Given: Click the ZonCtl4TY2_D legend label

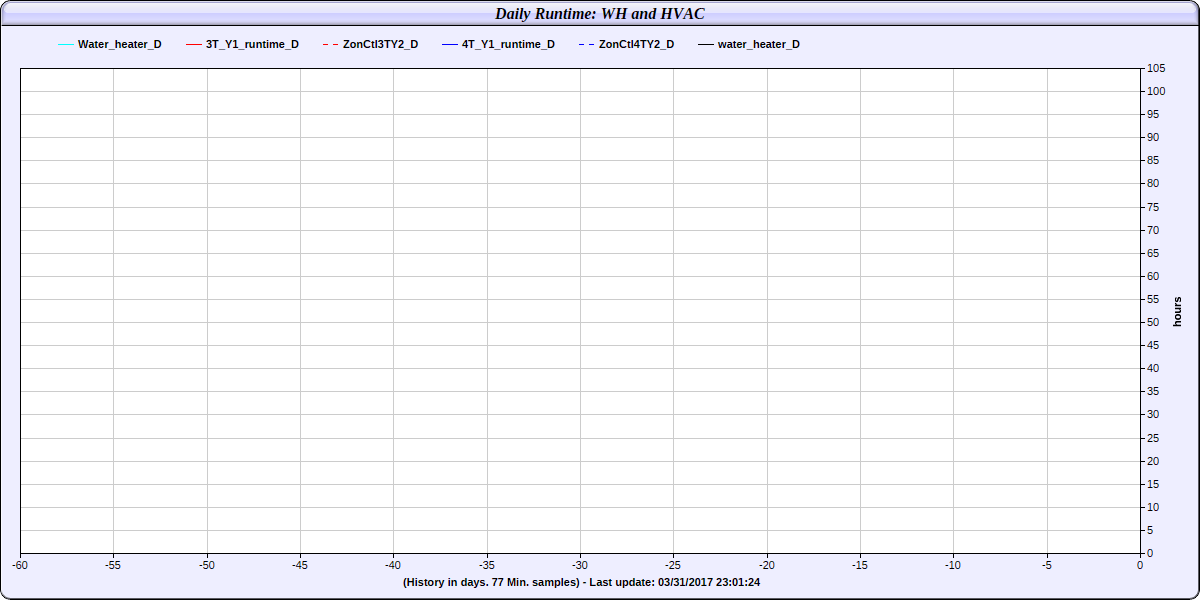Looking at the screenshot, I should pos(636,45).
